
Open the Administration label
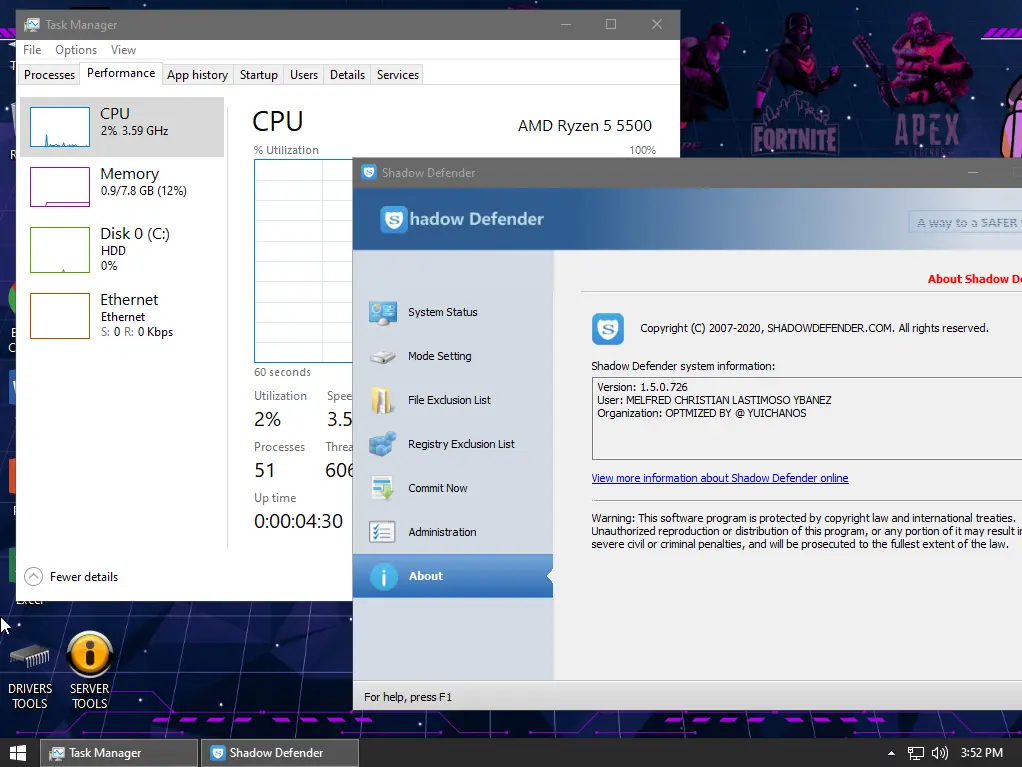tap(442, 532)
